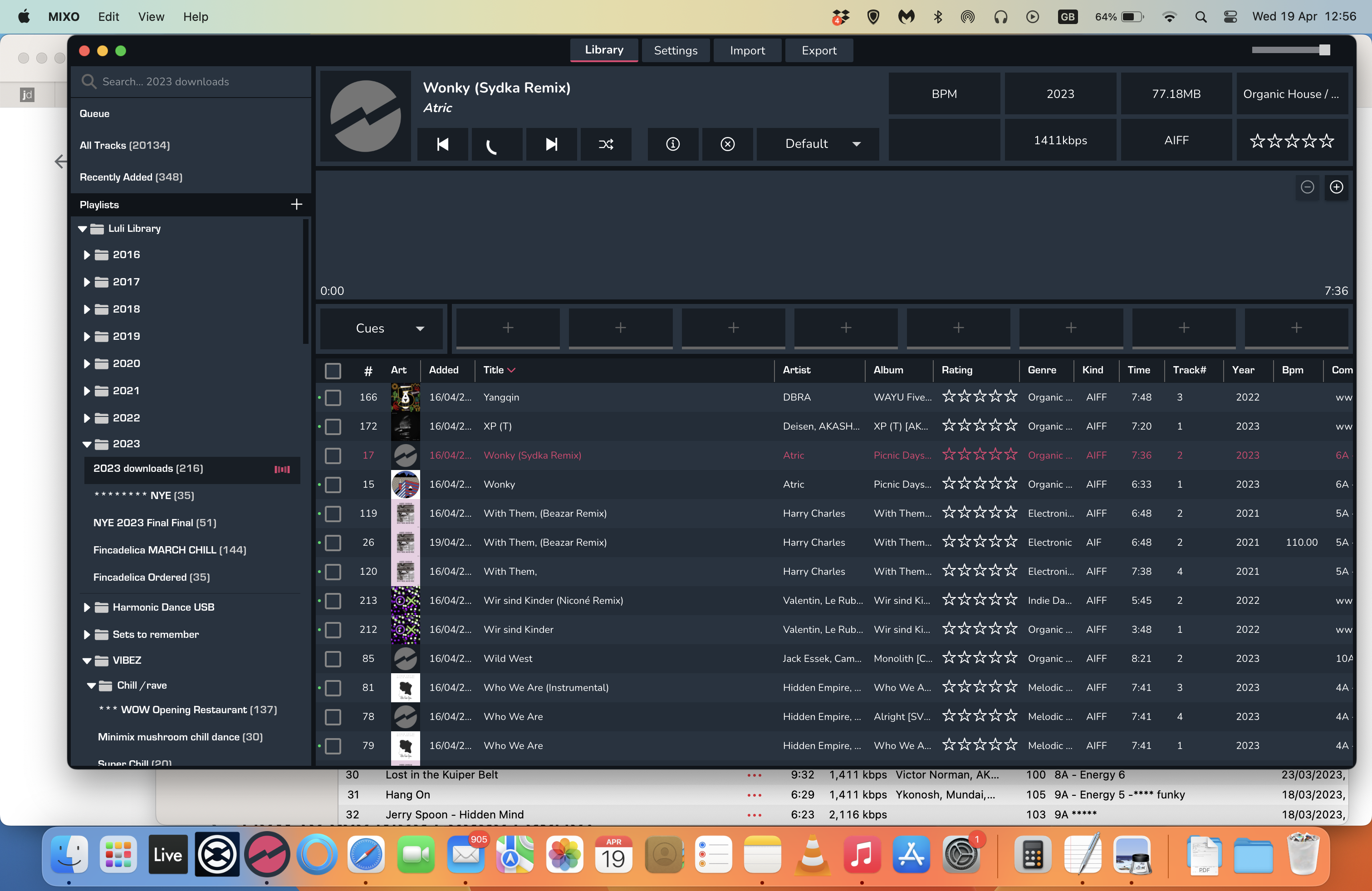Select NYE 2023 Final Final playlist
Screen dimensions: 1372x891
[x=155, y=523]
